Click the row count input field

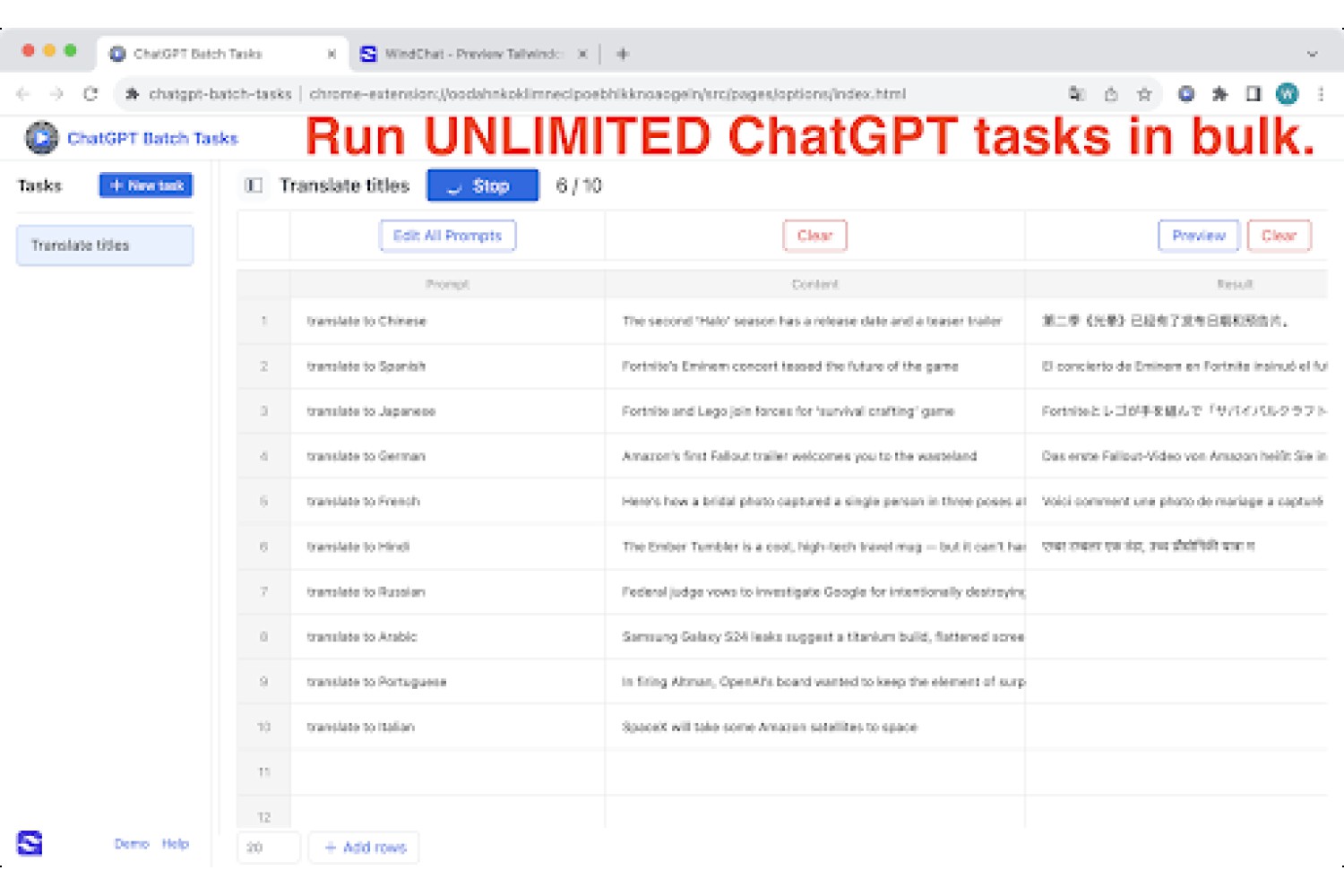(269, 847)
